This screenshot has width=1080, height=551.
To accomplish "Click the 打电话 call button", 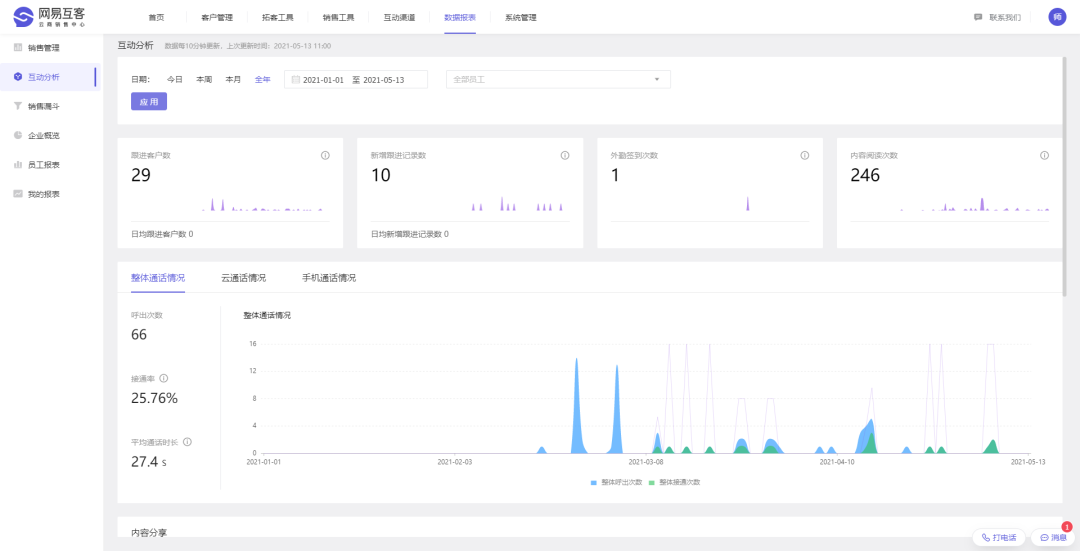I will pyautogui.click(x=999, y=537).
